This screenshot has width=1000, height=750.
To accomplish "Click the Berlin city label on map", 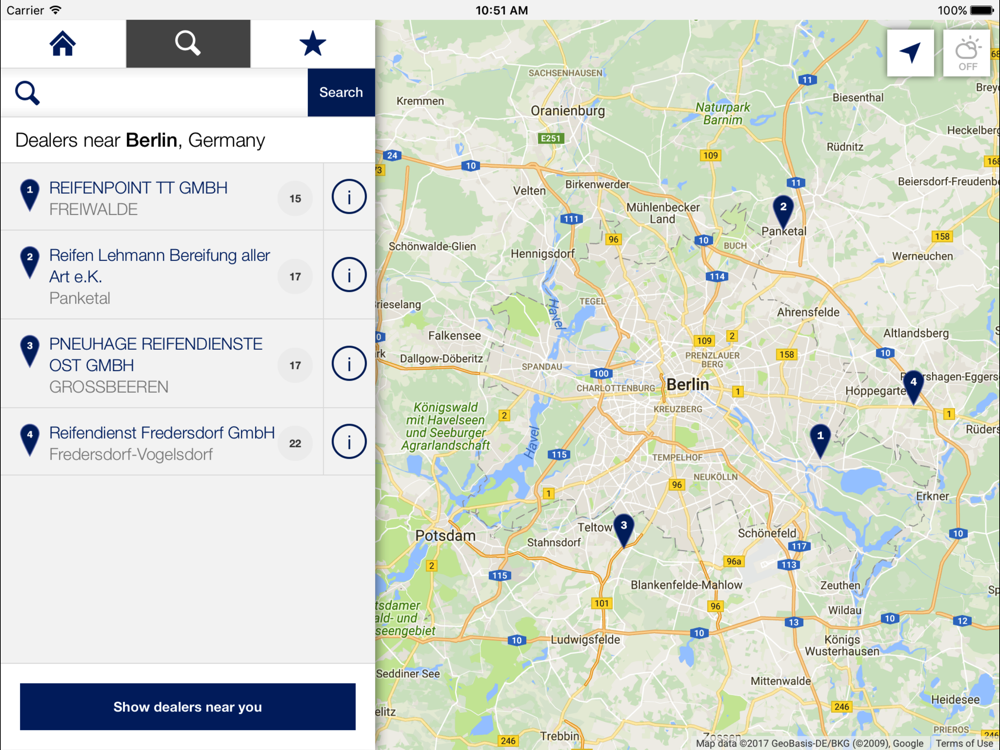I will [x=688, y=385].
